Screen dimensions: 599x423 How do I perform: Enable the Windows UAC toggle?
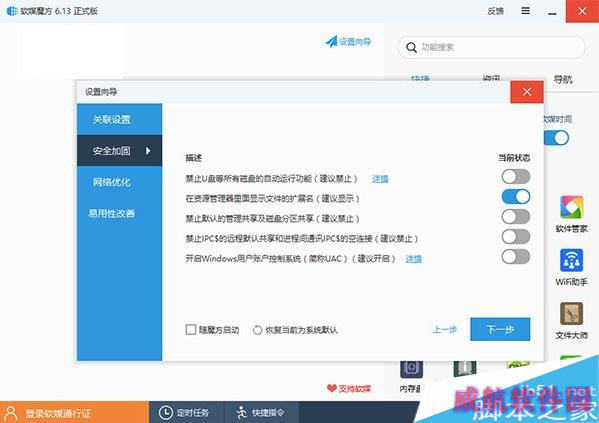(516, 256)
